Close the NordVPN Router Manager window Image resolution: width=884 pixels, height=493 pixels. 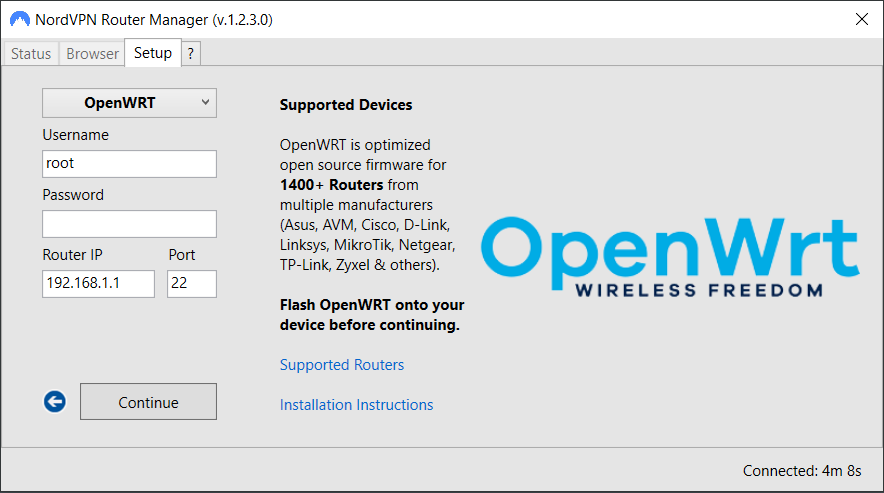pyautogui.click(x=861, y=19)
